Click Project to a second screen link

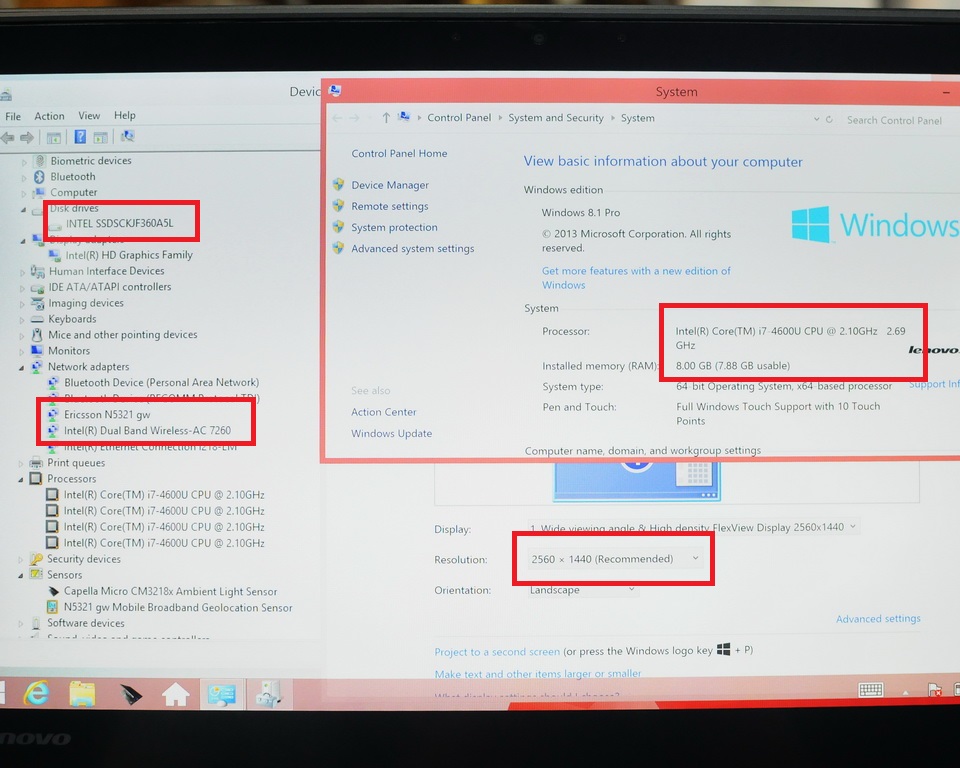(x=497, y=652)
